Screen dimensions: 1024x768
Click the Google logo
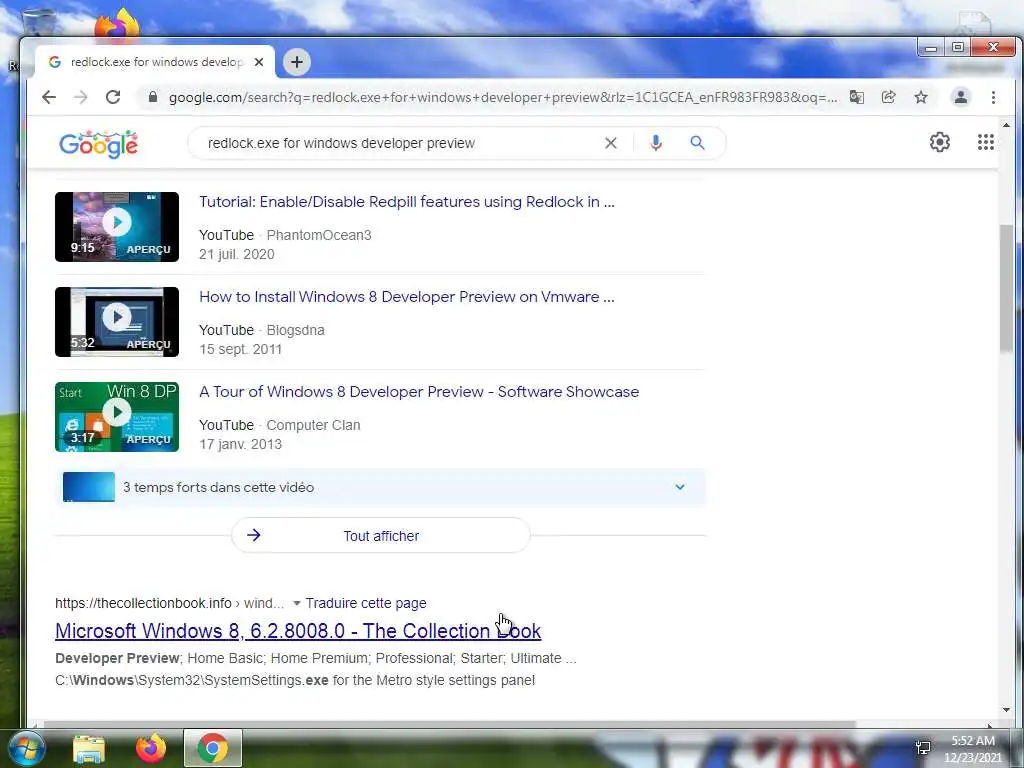pos(99,144)
